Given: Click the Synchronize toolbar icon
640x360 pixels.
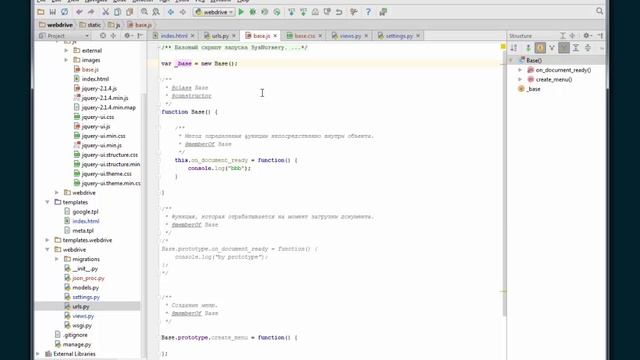Looking at the screenshot, I should click(x=64, y=12).
